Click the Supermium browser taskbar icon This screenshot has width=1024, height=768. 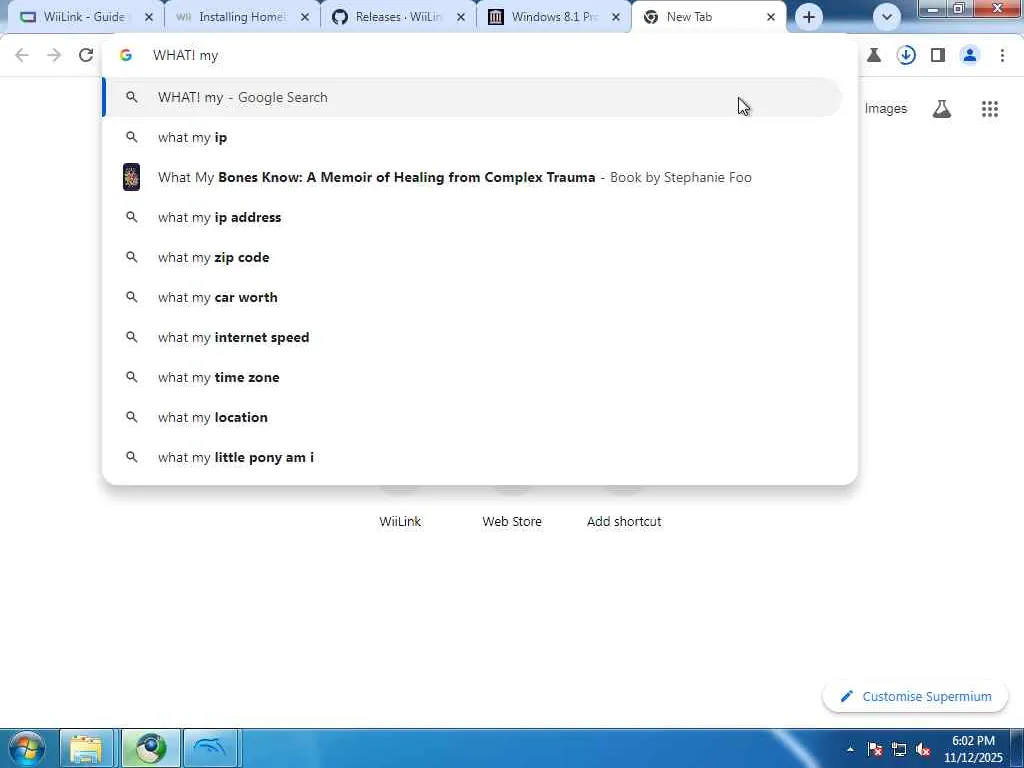pyautogui.click(x=151, y=748)
